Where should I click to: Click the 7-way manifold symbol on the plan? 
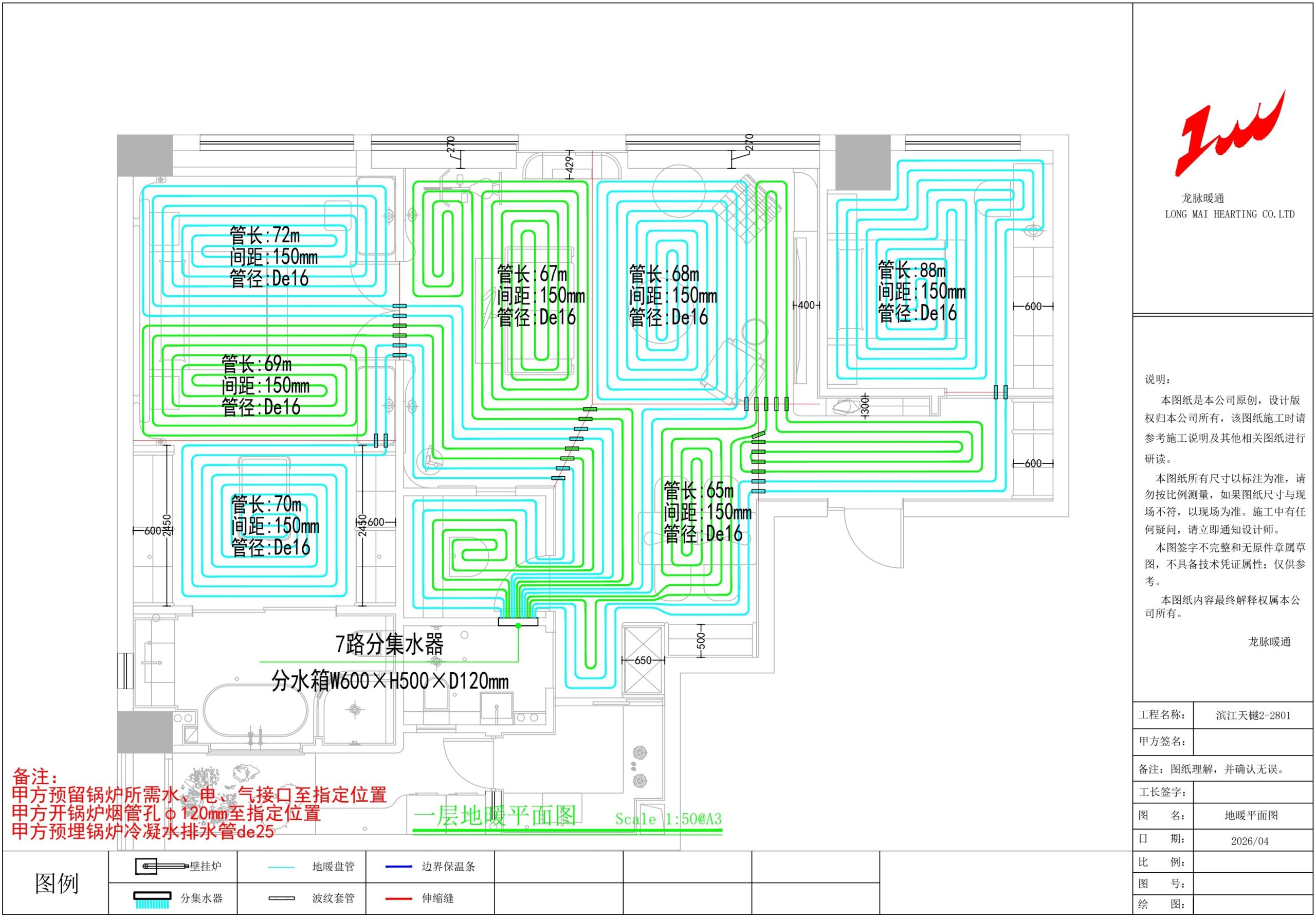point(518,621)
